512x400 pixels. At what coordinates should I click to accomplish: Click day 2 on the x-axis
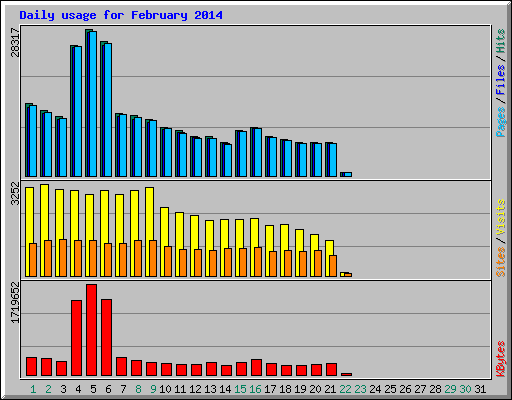tap(48, 389)
